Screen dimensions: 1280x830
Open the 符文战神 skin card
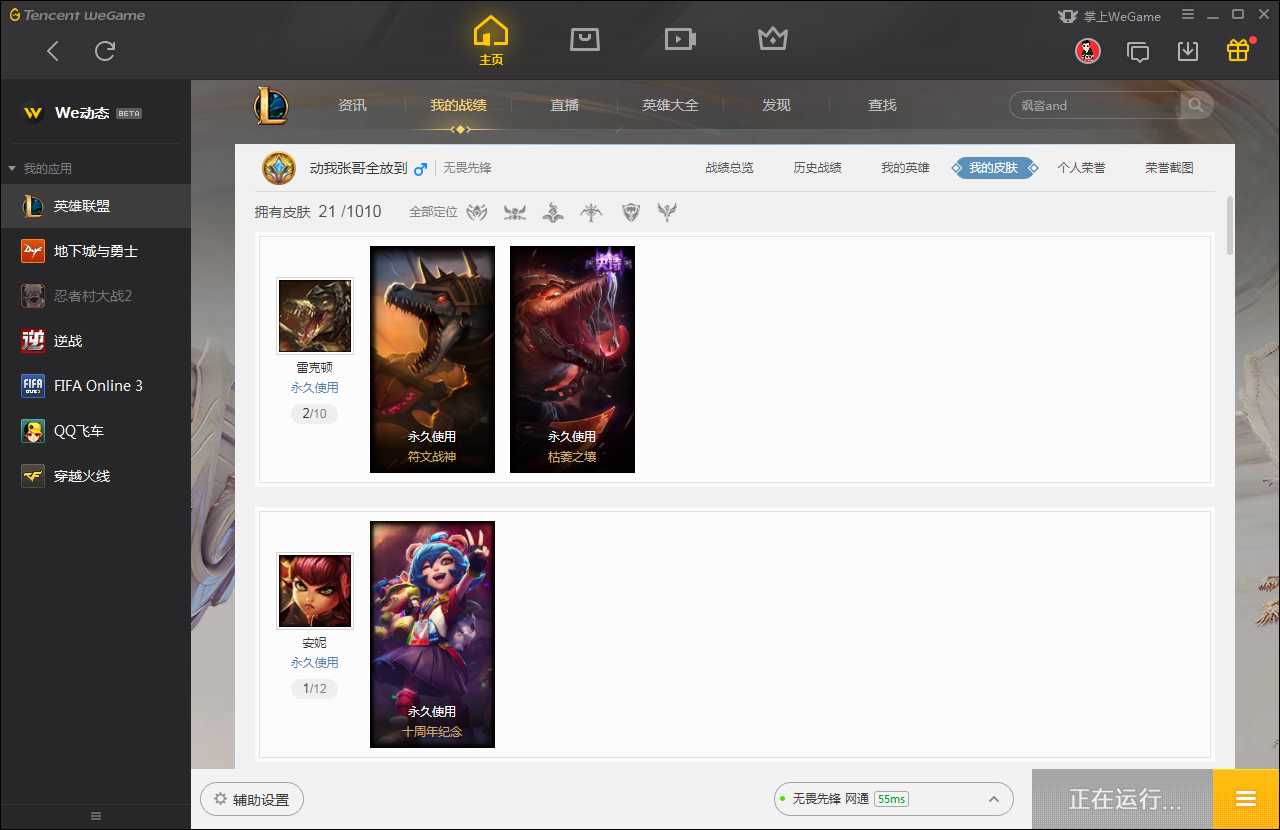(432, 359)
